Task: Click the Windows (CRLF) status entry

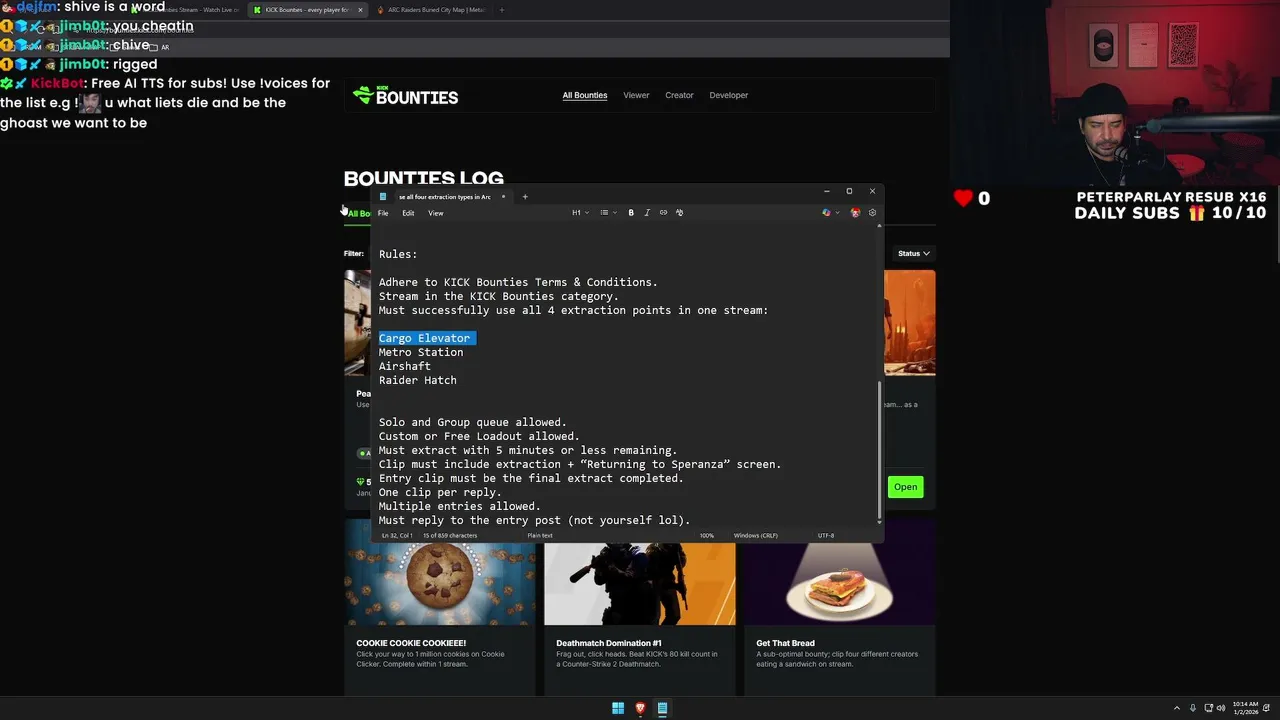Action: (x=756, y=536)
